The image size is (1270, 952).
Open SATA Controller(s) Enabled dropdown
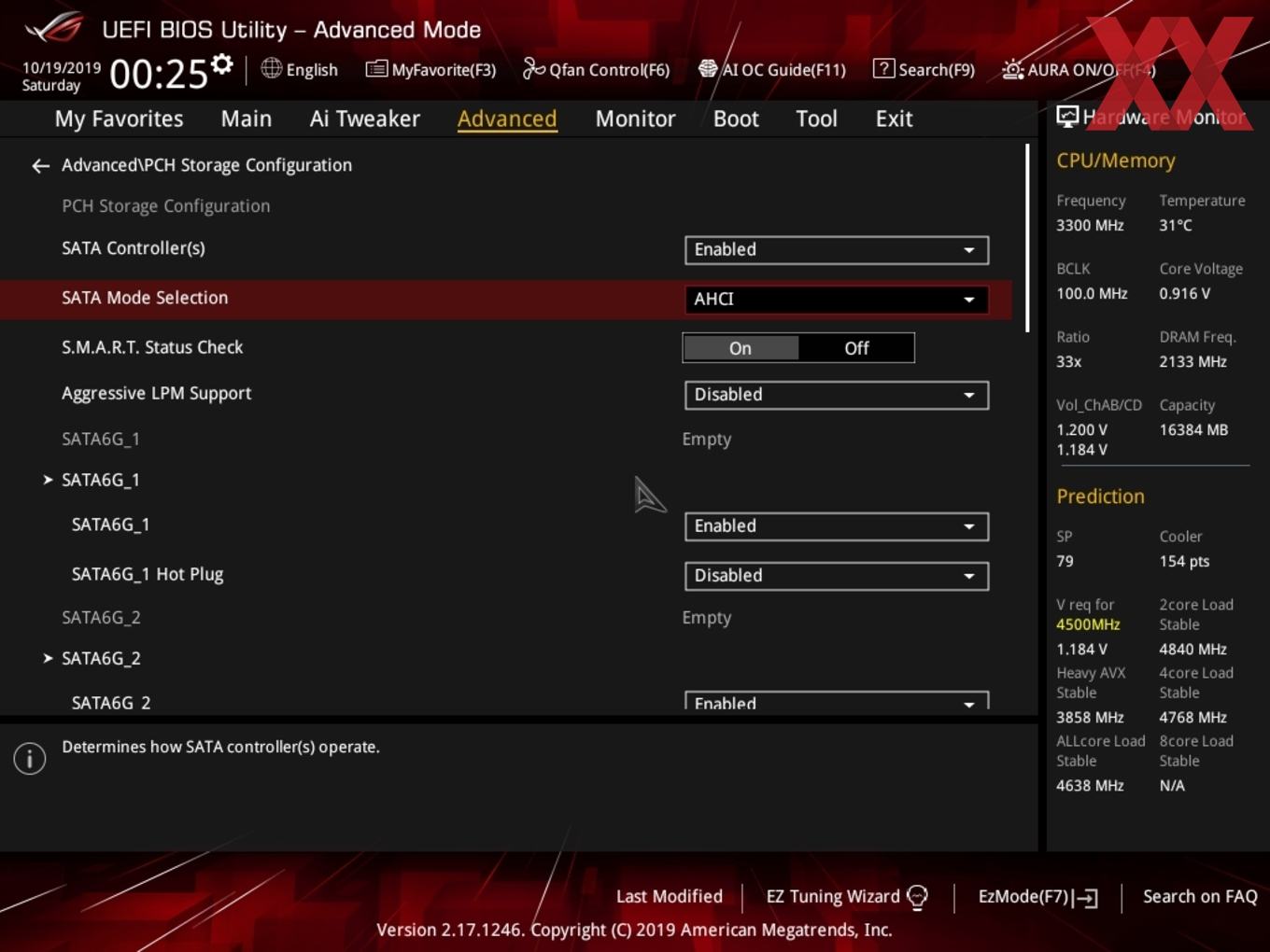pos(836,250)
